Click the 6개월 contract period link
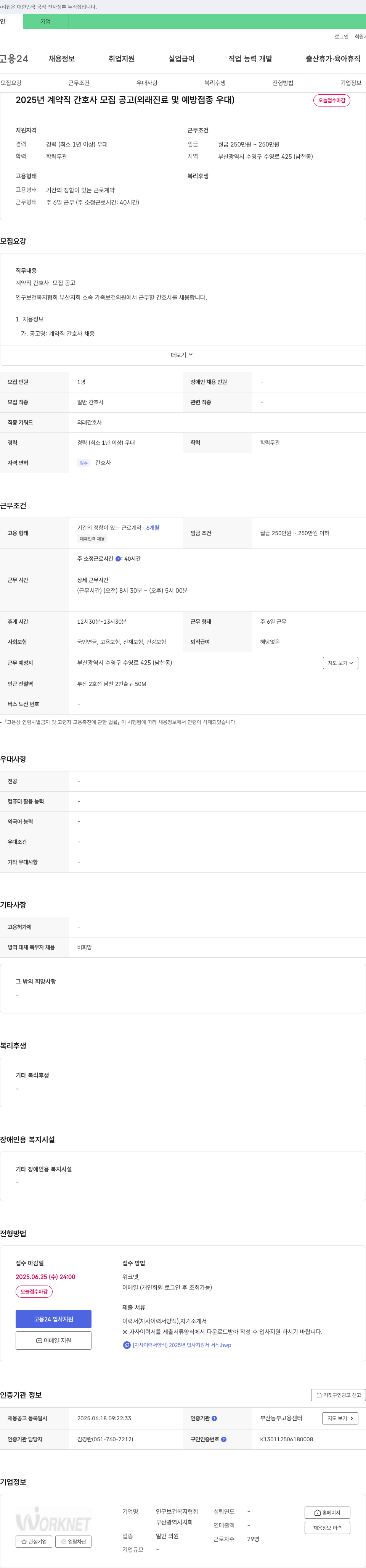 pos(152,528)
